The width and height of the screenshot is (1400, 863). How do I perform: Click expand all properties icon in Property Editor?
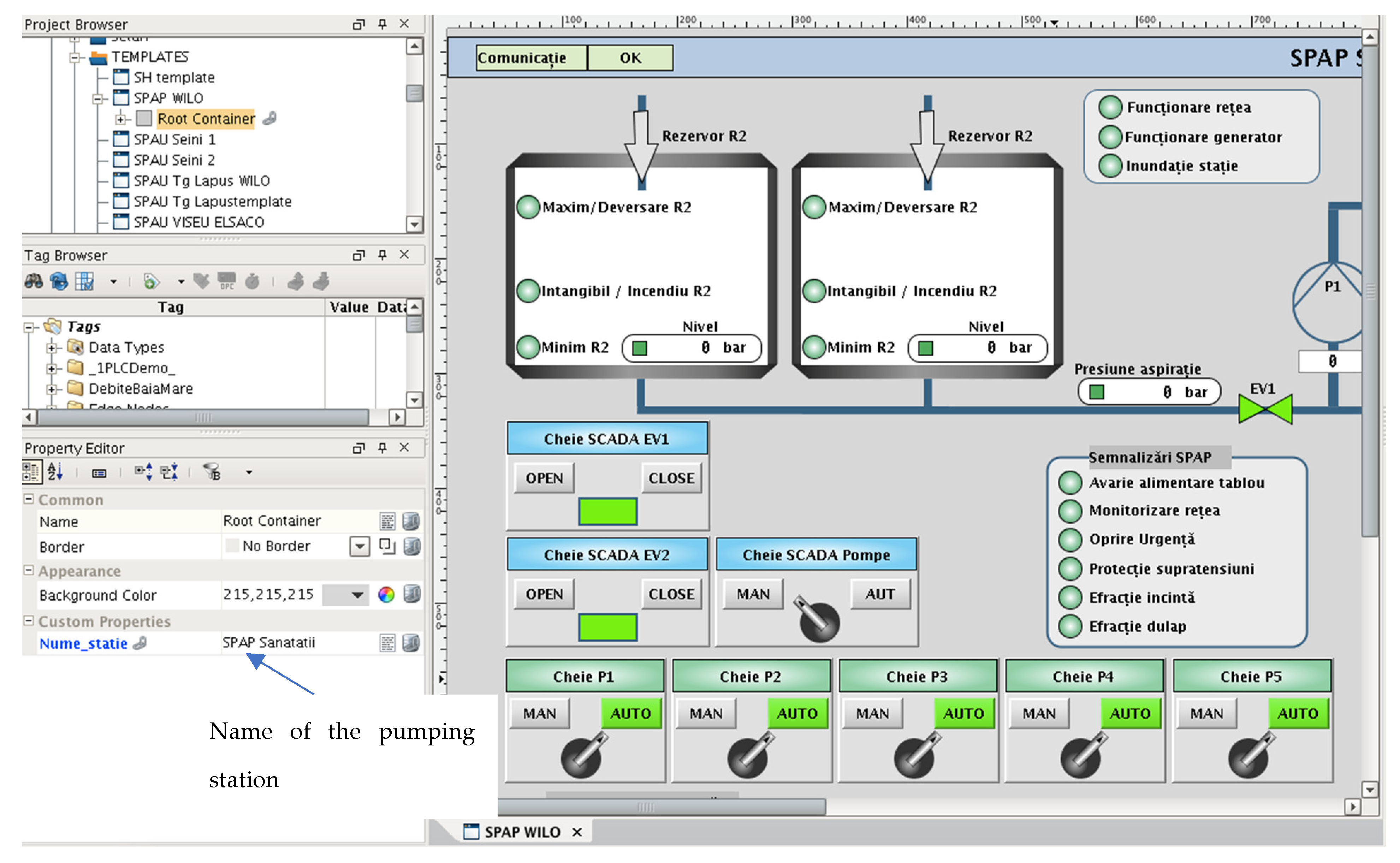[x=143, y=472]
